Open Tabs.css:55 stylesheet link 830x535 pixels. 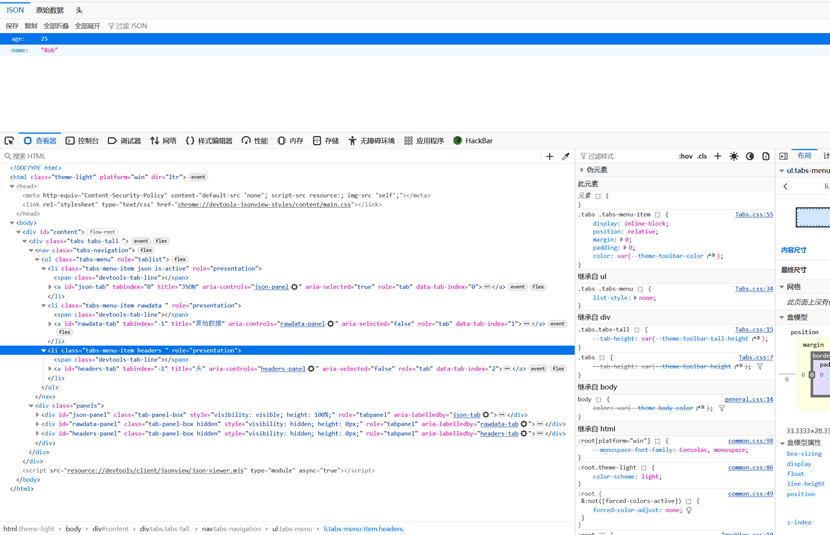pos(754,214)
